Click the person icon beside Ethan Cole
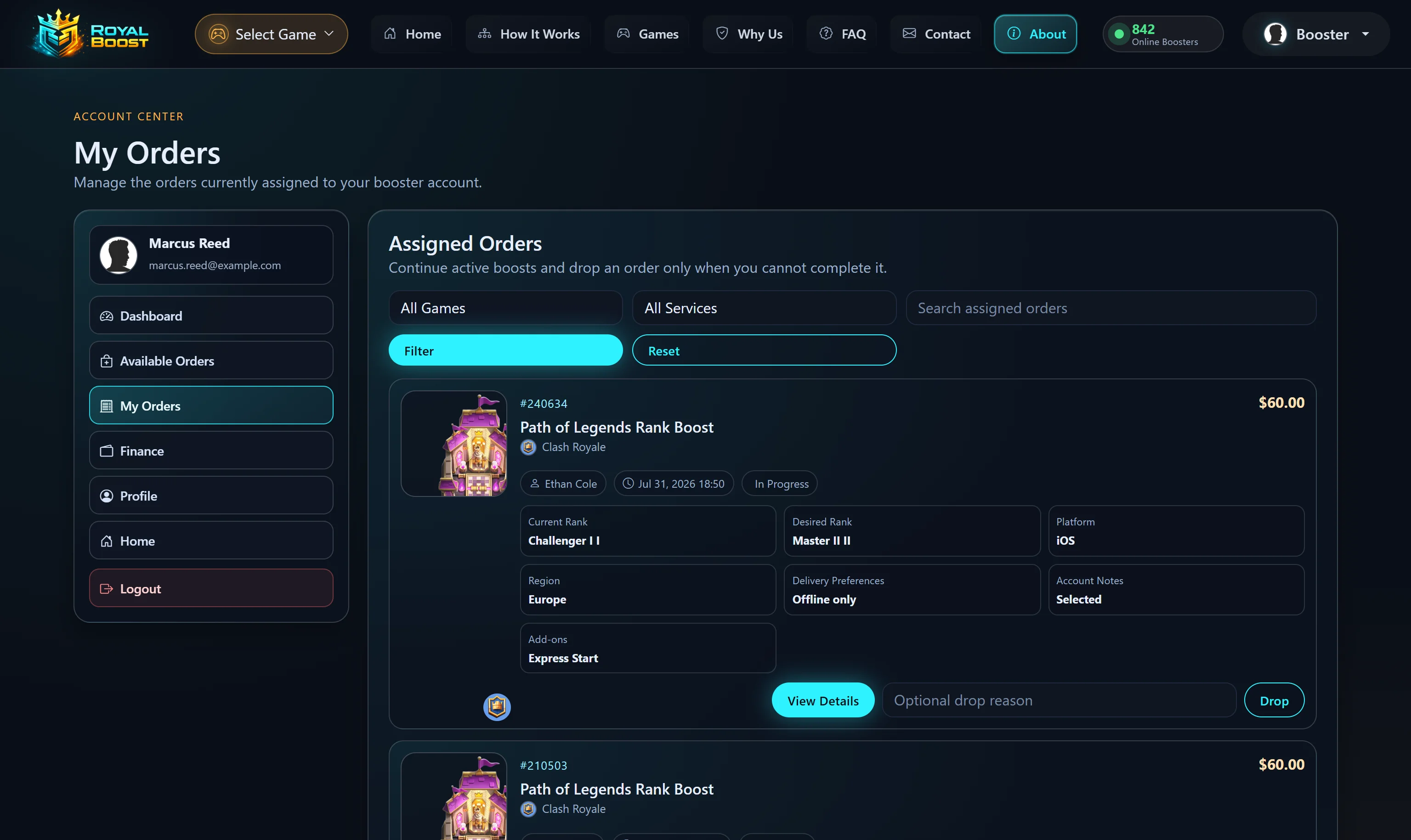The height and width of the screenshot is (840, 1411). [x=534, y=484]
